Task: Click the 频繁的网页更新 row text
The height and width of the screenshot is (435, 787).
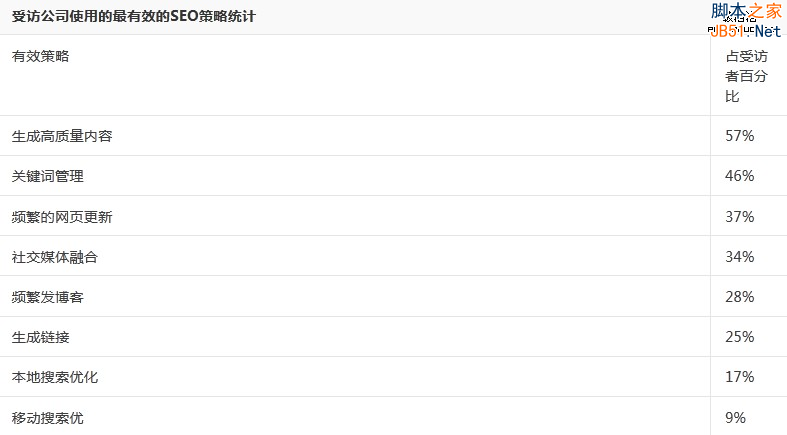Action: click(62, 217)
